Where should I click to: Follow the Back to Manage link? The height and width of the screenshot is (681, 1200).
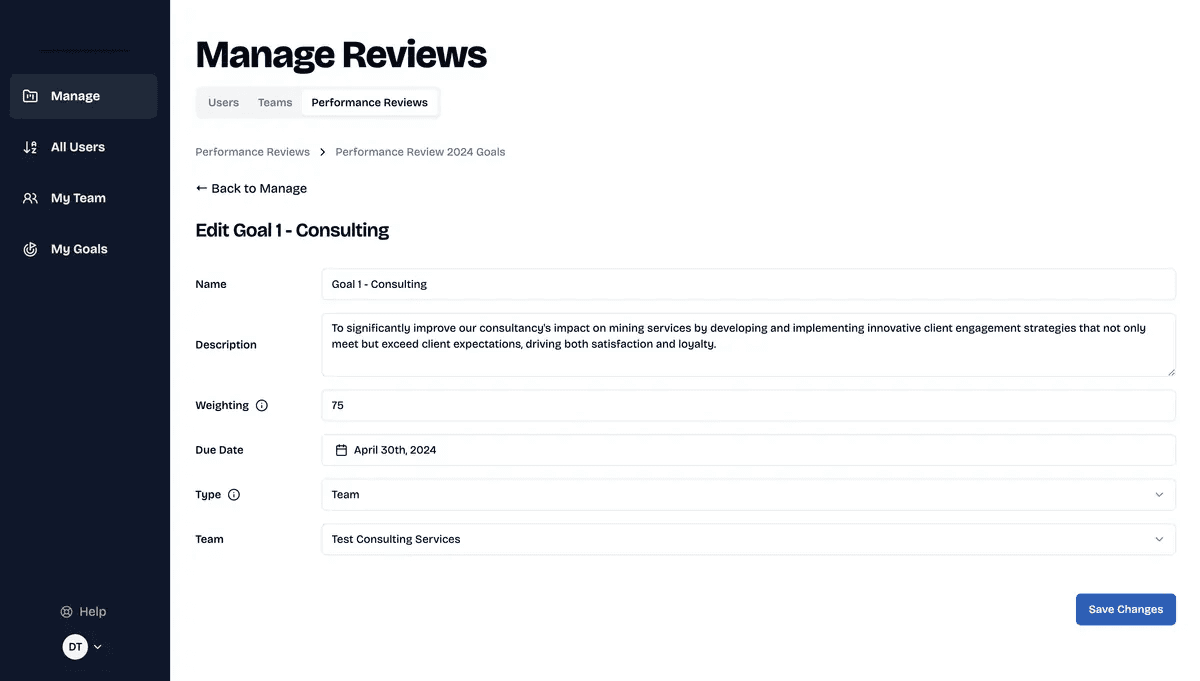(252, 188)
